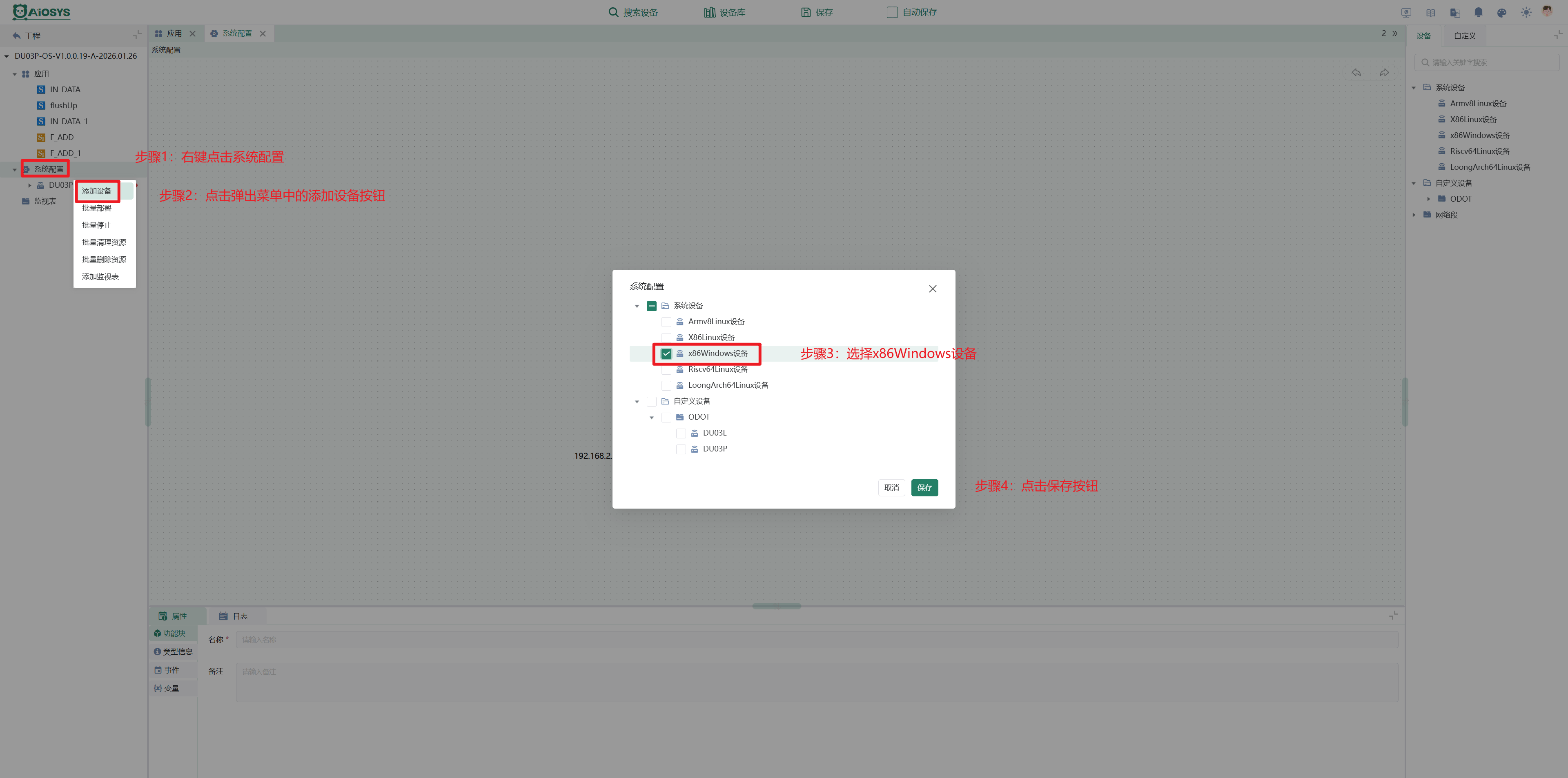The image size is (1568, 778).
Task: Close the 系统配置 dialog with X
Action: click(932, 289)
